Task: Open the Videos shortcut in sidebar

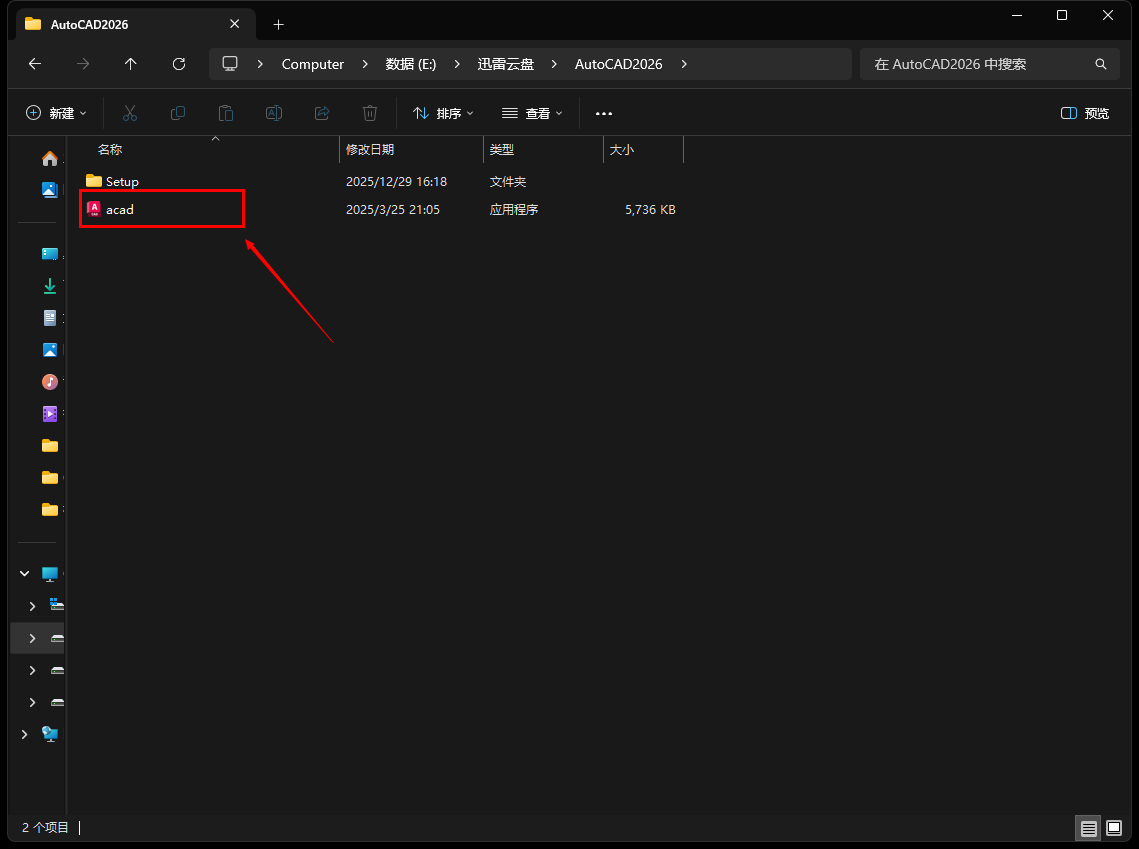Action: [x=49, y=413]
